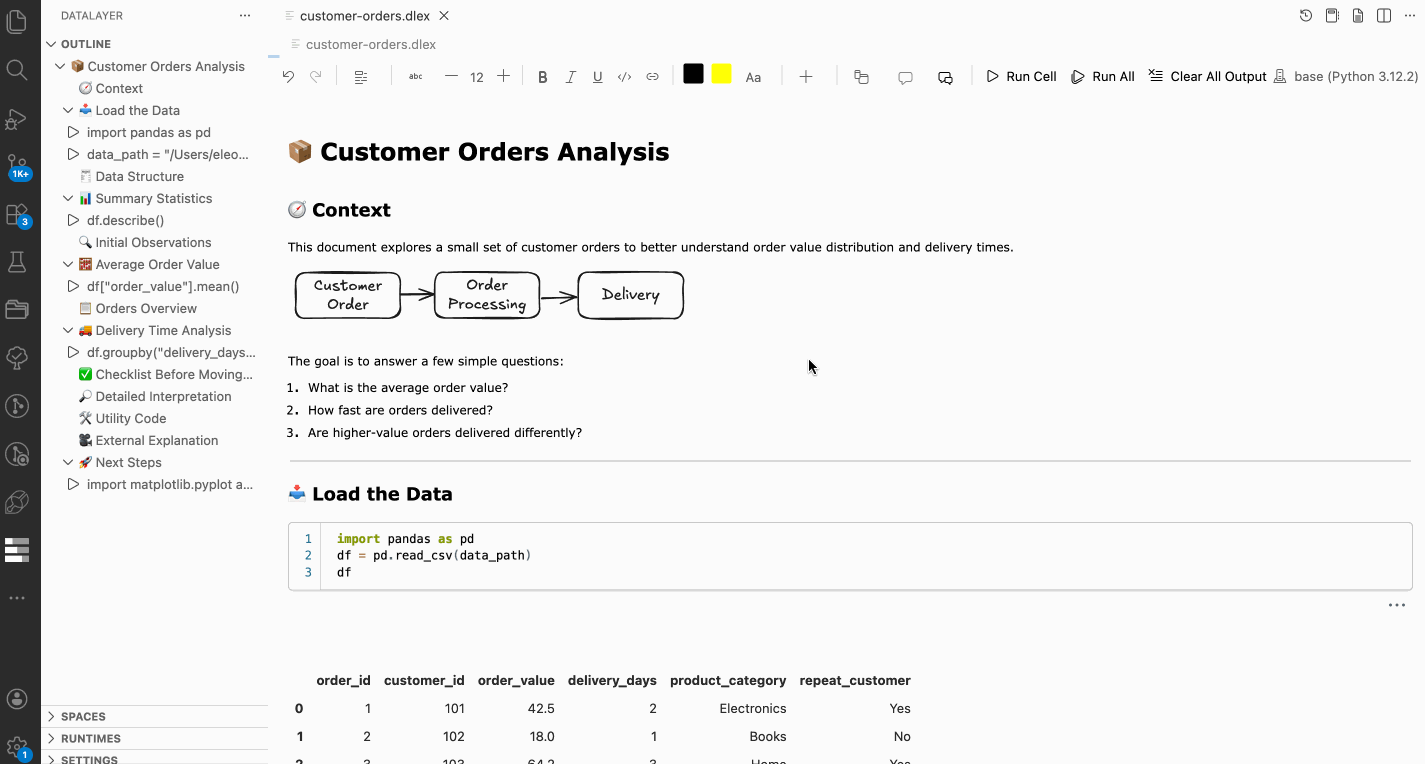The image size is (1425, 764).
Task: Collapse the Load the Data node
Action: (68, 110)
